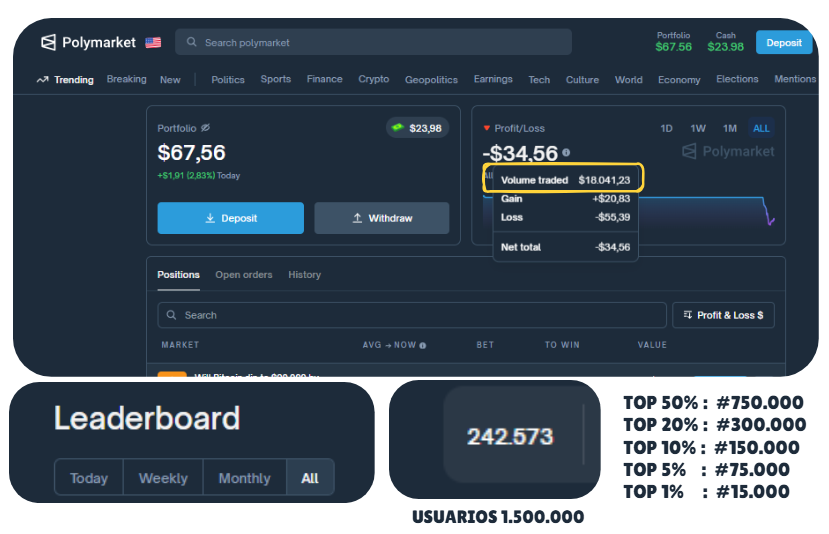
Task: Select the magnifier icon in top search bar
Action: (191, 42)
